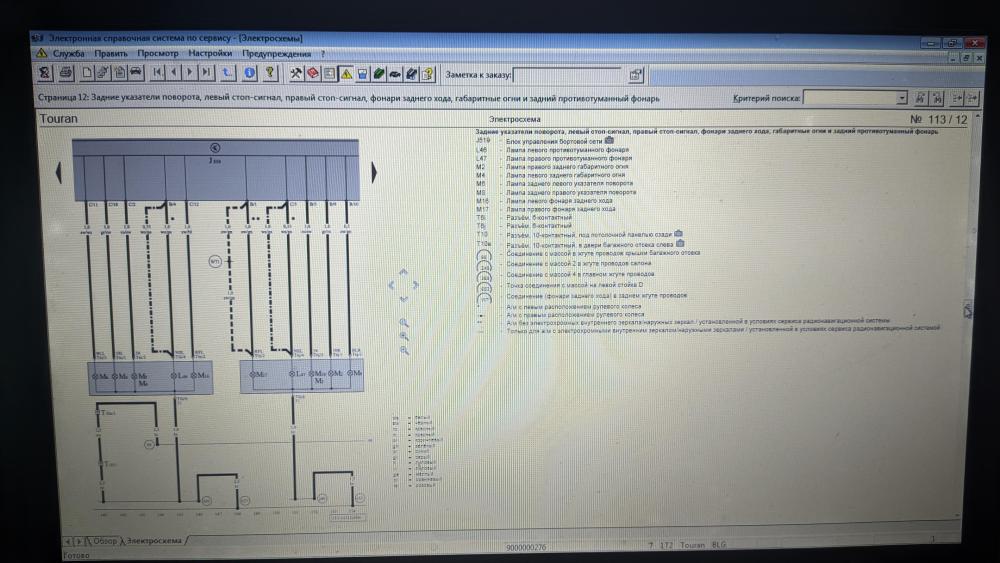Select the yellow warning triangle toolbar icon

pyautogui.click(x=346, y=74)
